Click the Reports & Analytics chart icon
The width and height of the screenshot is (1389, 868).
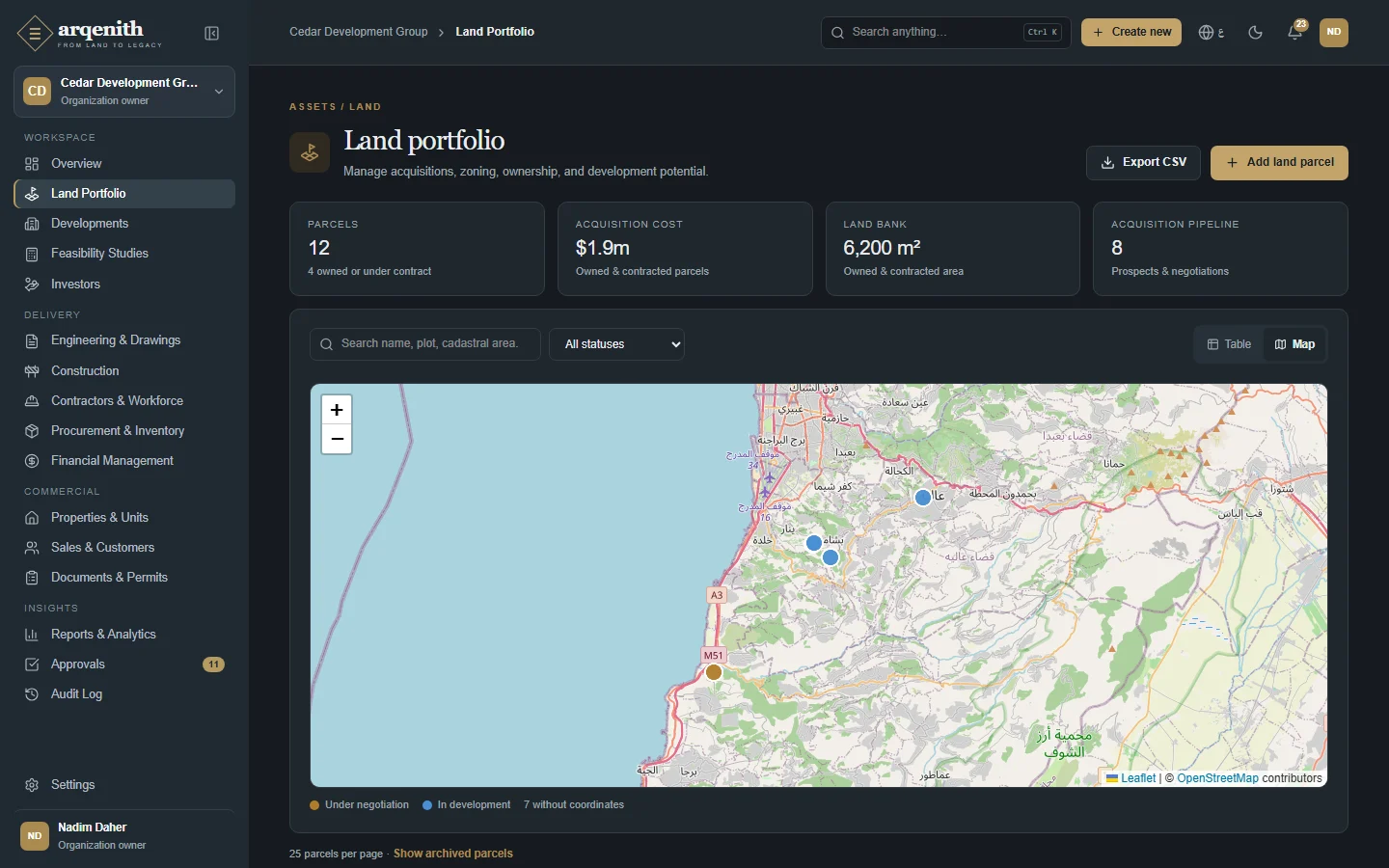32,635
